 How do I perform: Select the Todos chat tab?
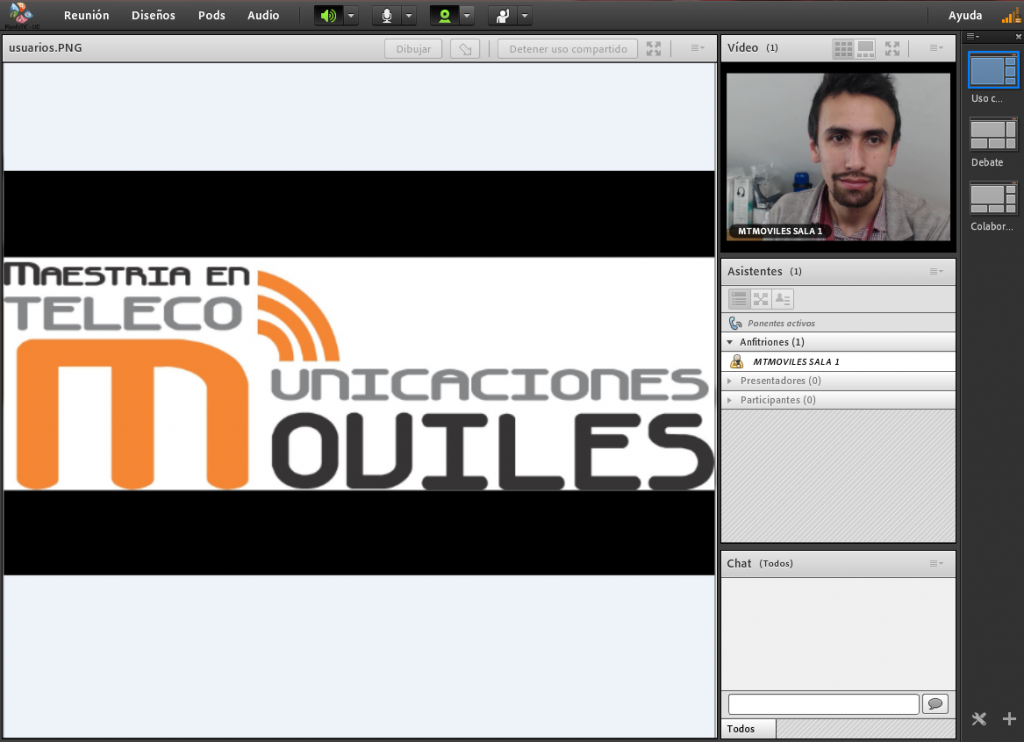pyautogui.click(x=748, y=728)
